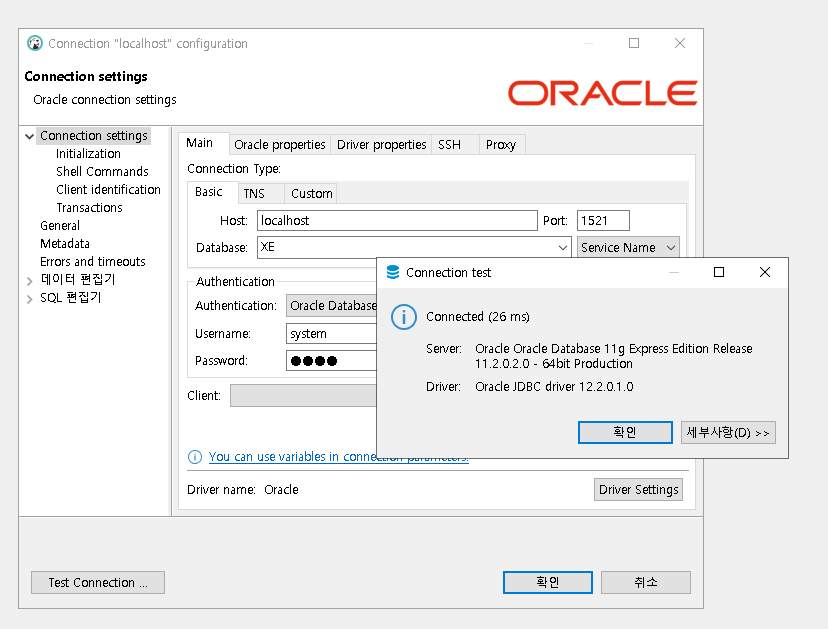828x629 pixels.
Task: Click the Driver Settings button
Action: point(638,490)
